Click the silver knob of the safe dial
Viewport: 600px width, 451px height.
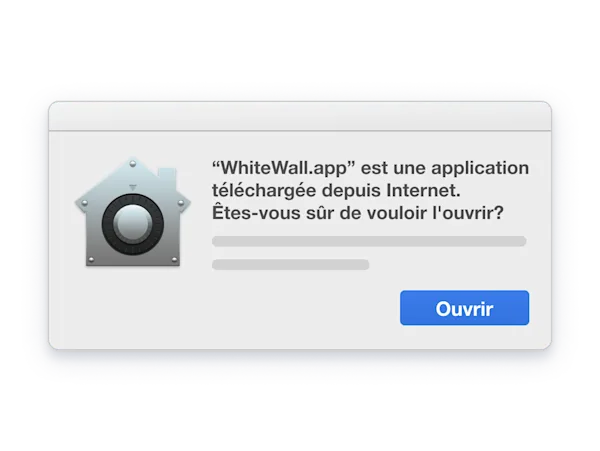point(132,224)
